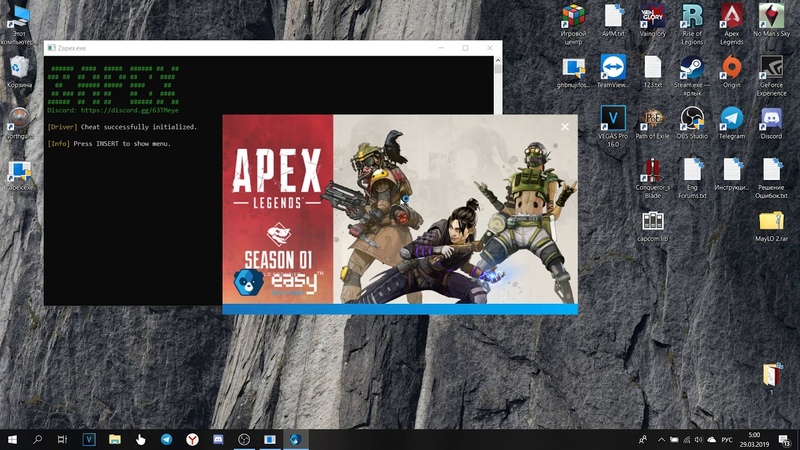Viewport: 800px width, 450px height.
Task: Open the OneDrive cloud tray icon
Action: click(711, 439)
